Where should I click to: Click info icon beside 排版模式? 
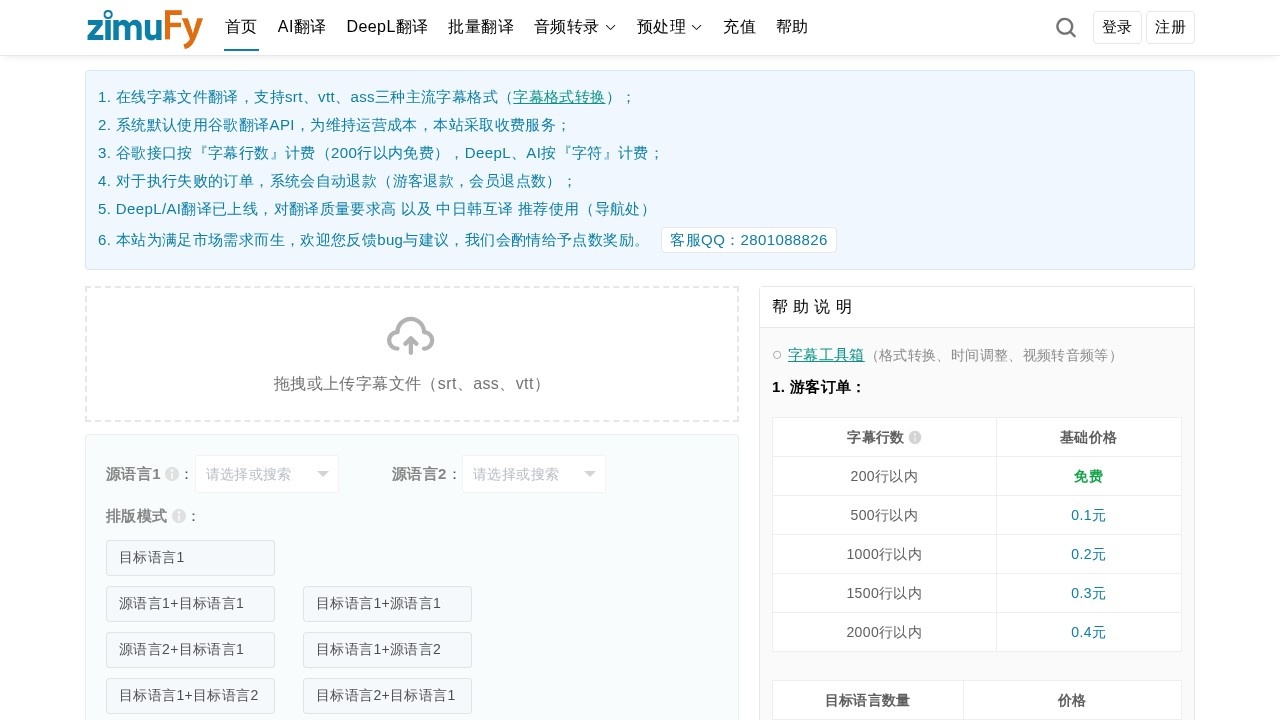(179, 516)
